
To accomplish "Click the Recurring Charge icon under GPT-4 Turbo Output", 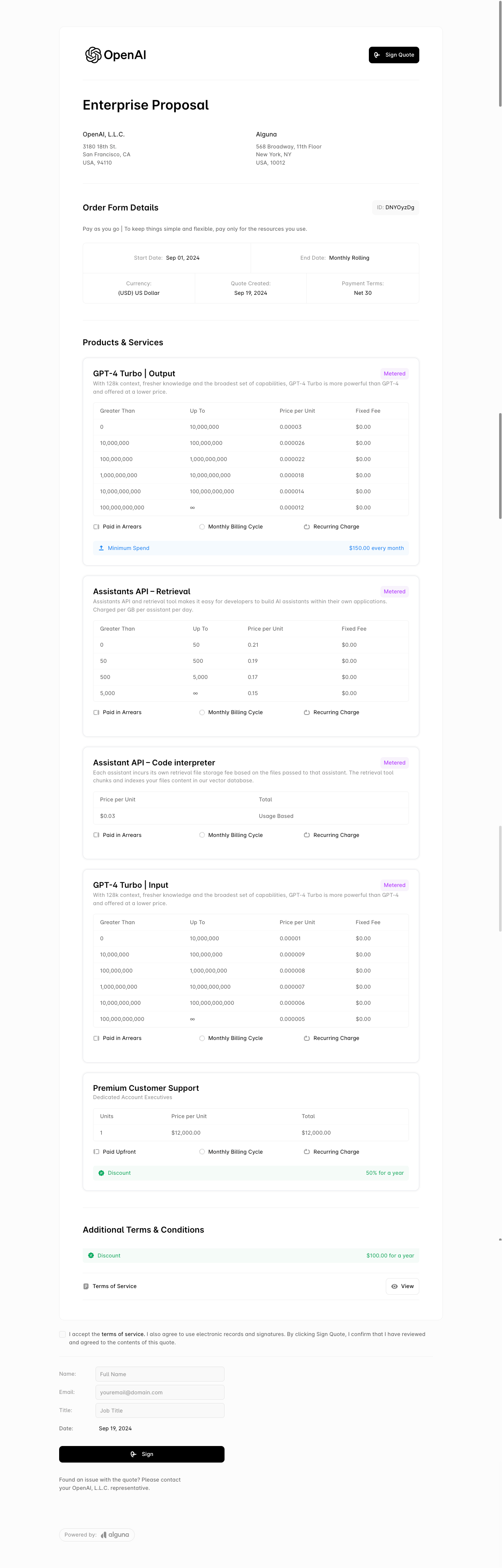I will 307,526.
